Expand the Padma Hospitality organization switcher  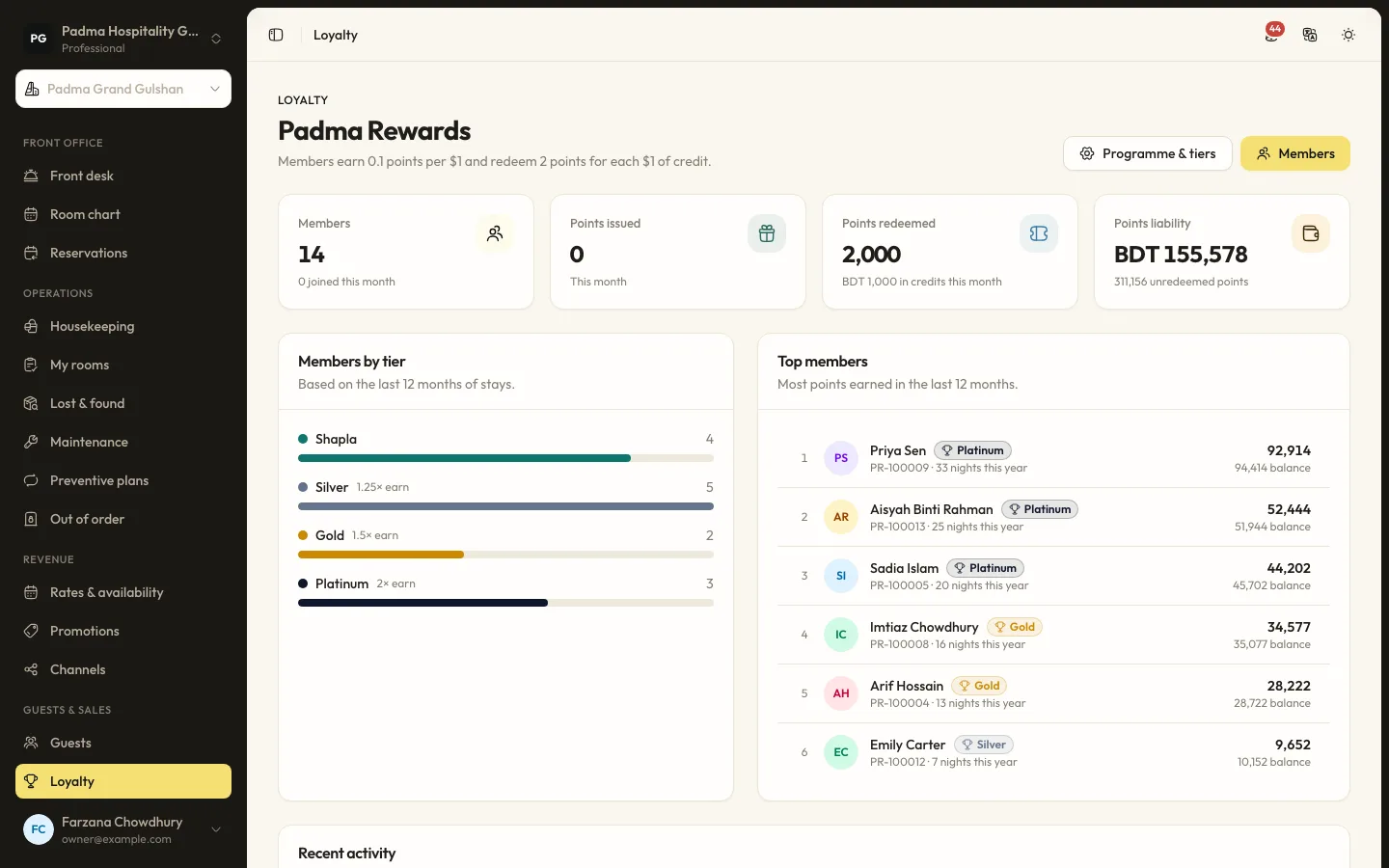coord(123,39)
